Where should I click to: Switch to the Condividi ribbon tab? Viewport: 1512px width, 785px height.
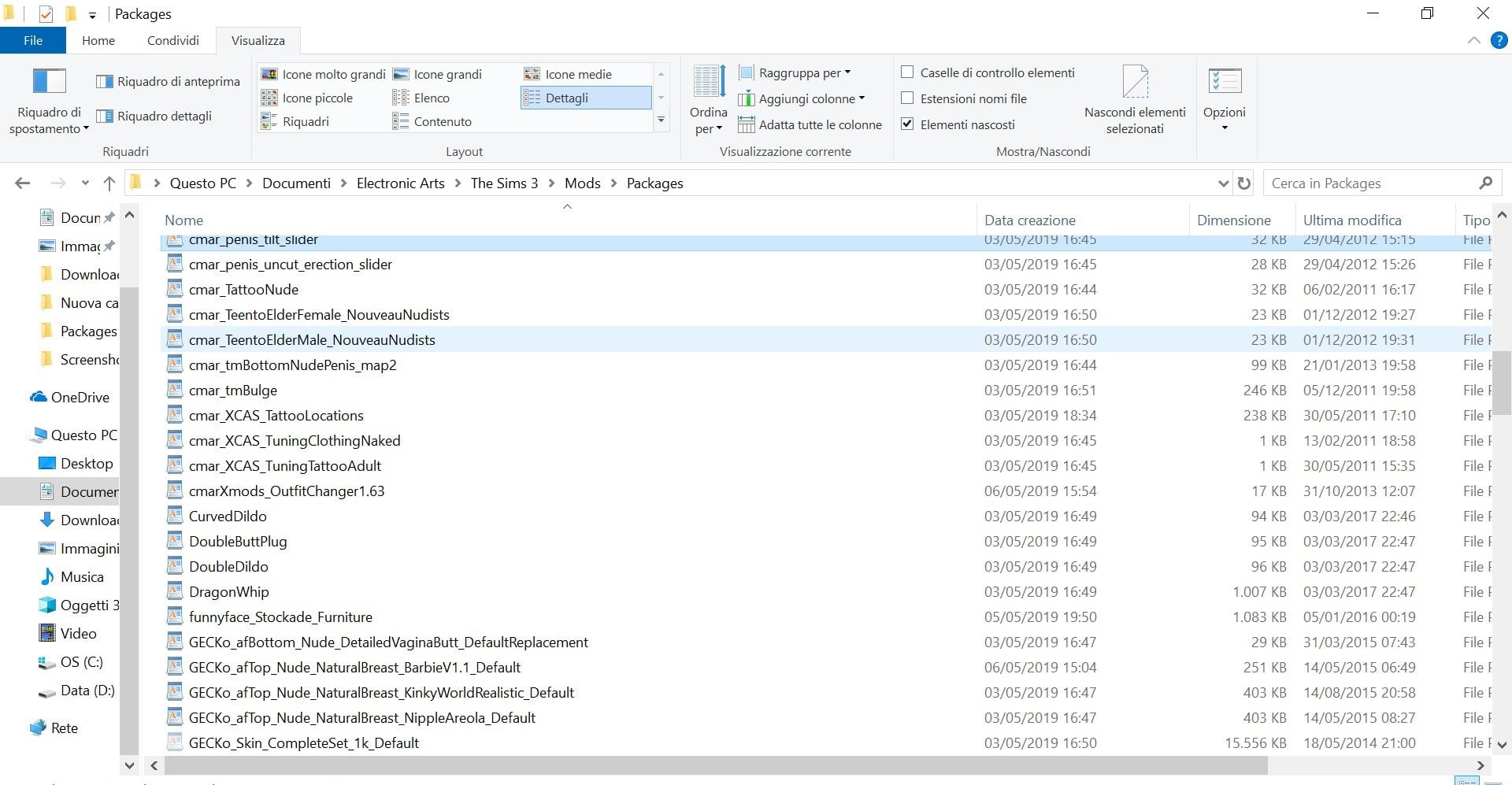click(173, 40)
